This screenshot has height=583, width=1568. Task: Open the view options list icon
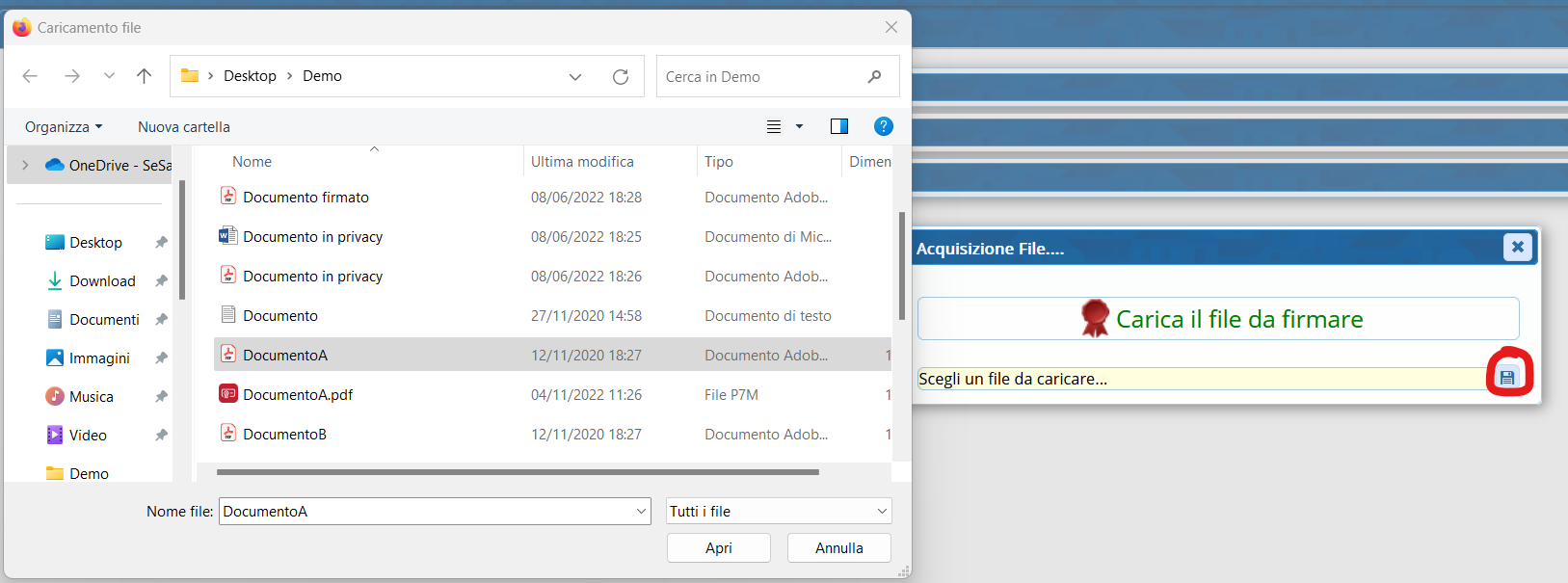click(774, 126)
